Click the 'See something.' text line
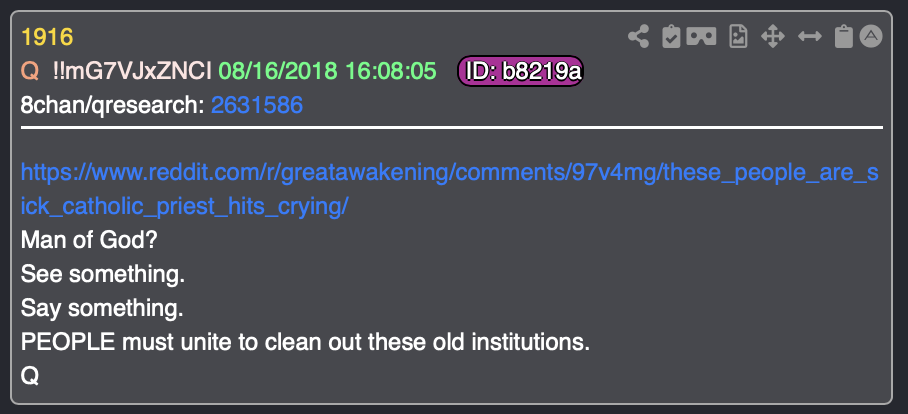Screen dimensions: 908x414 [x=103, y=274]
